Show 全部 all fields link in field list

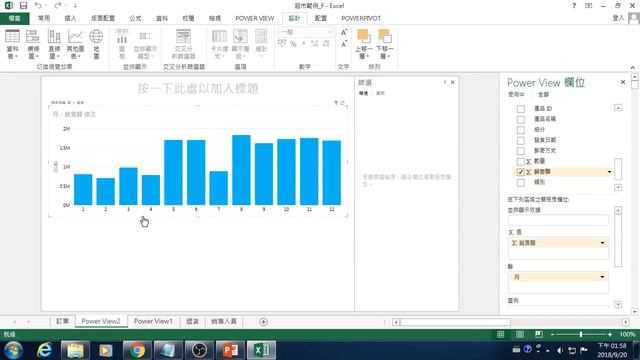(x=543, y=94)
